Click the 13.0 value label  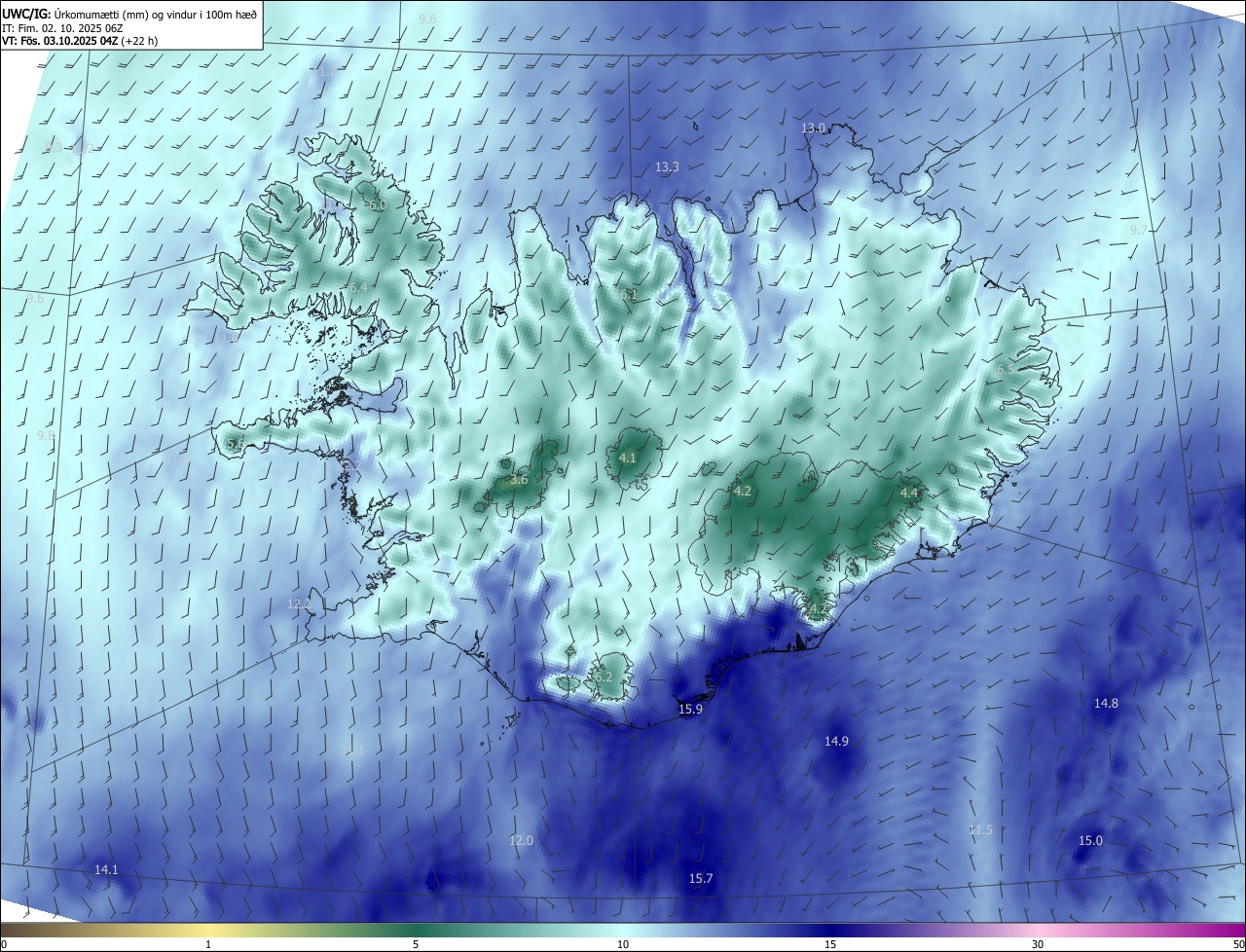[x=813, y=128]
